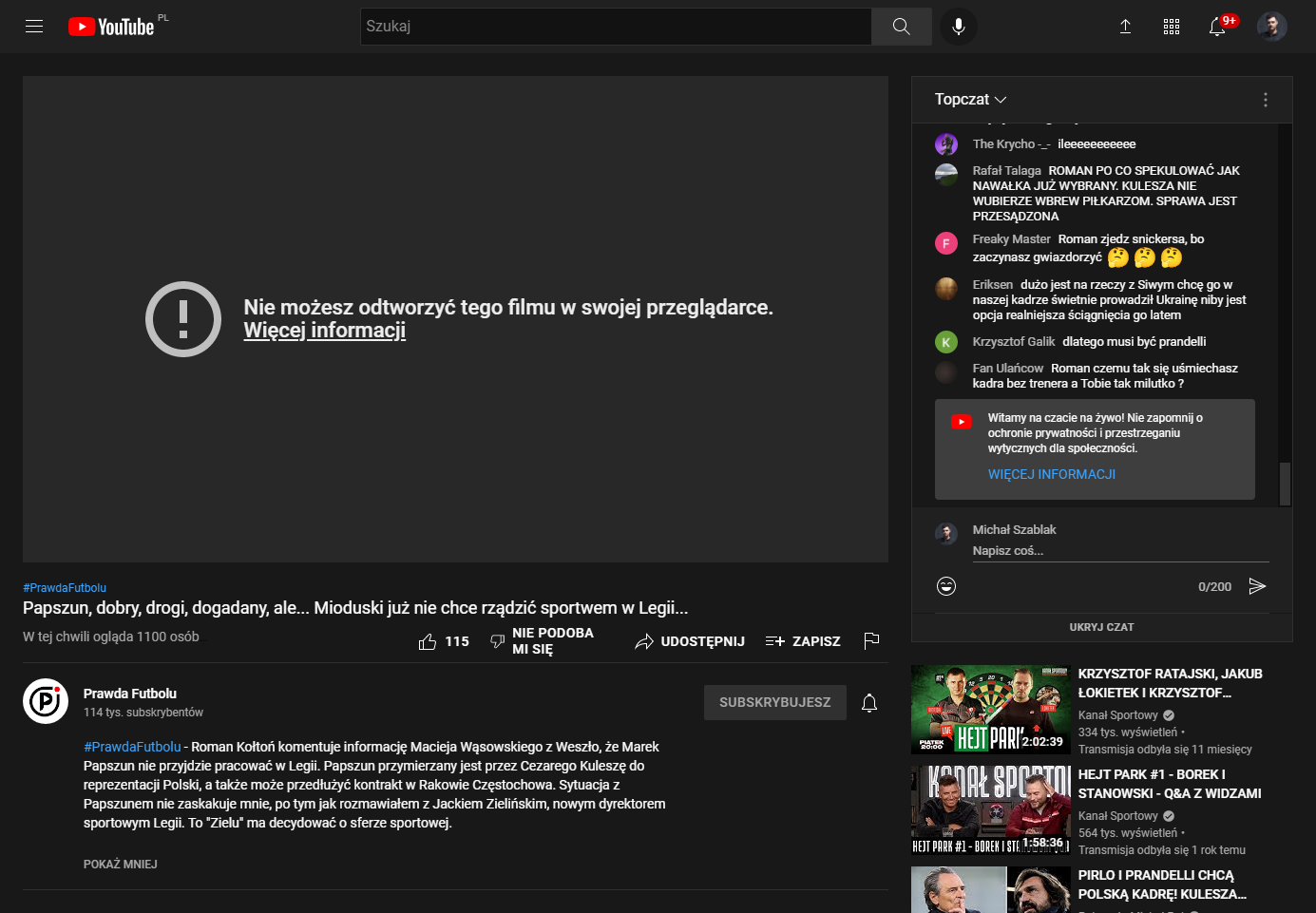Click Kanał Sportowy under HEJT PARK #1
The width and height of the screenshot is (1316, 913).
(x=1118, y=816)
